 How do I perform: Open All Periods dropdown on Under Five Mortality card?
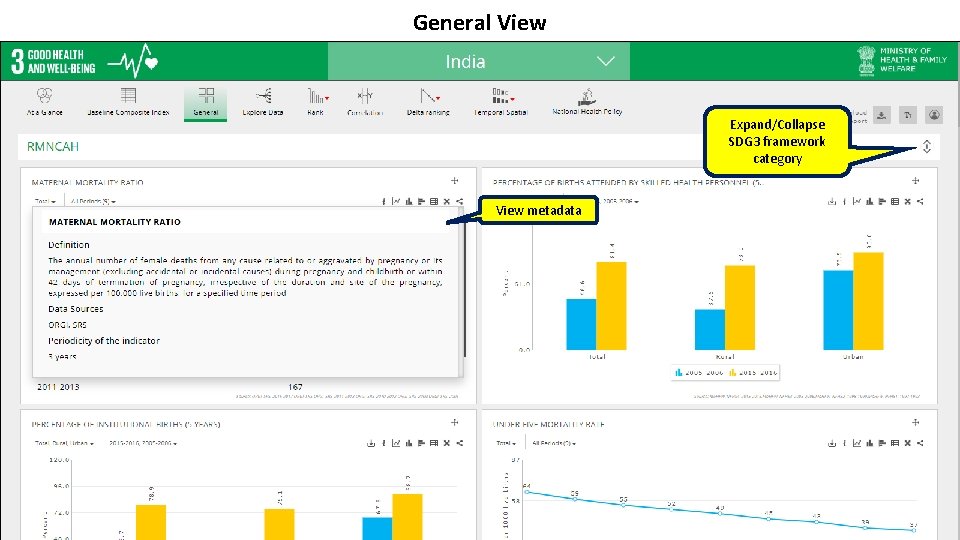click(554, 443)
